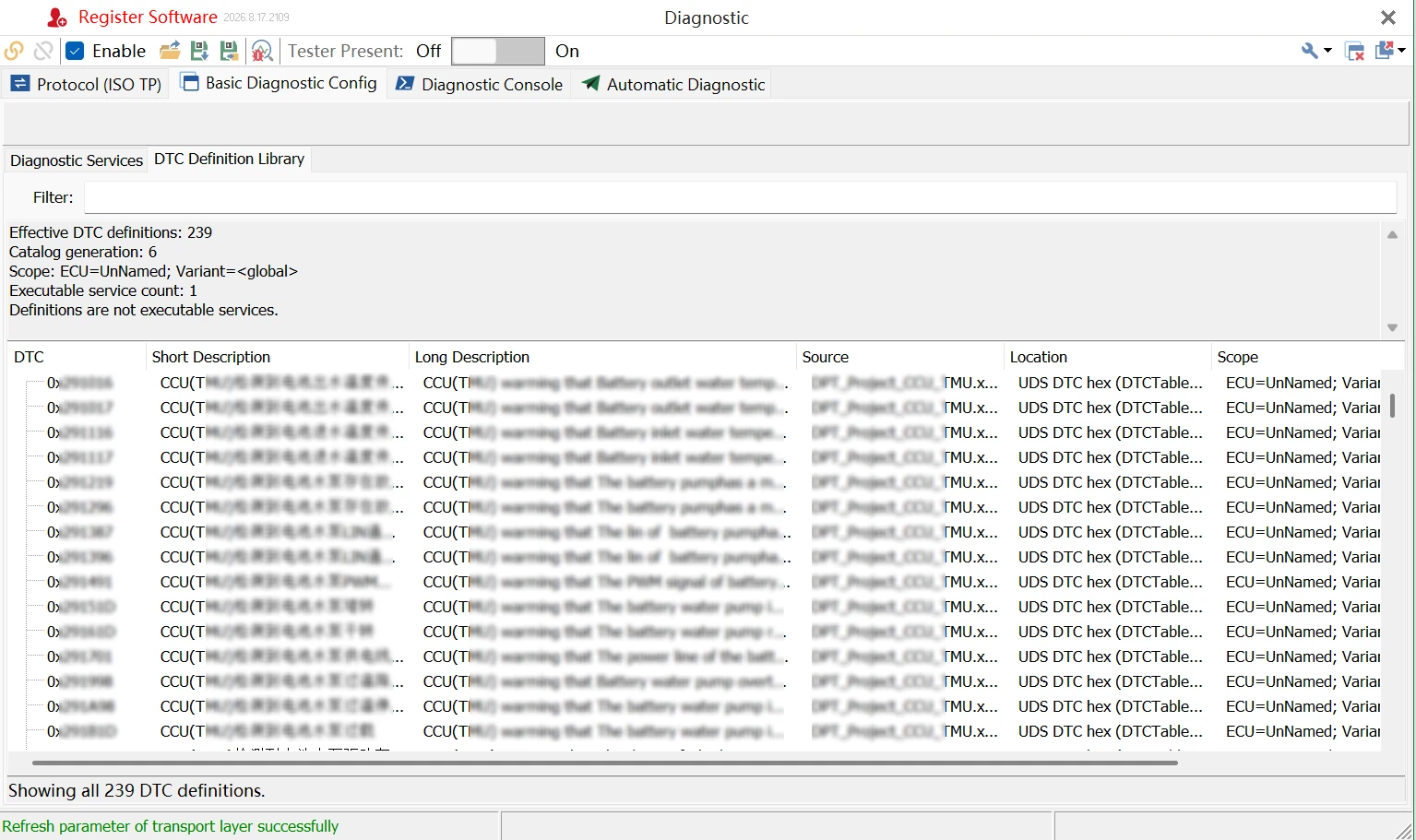Click the DTC table vertical scrollbar thumb
This screenshot has width=1416, height=840.
click(1392, 406)
